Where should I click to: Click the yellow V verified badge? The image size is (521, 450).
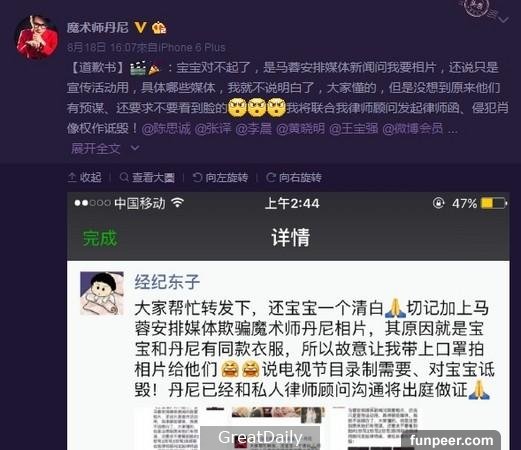[141, 27]
